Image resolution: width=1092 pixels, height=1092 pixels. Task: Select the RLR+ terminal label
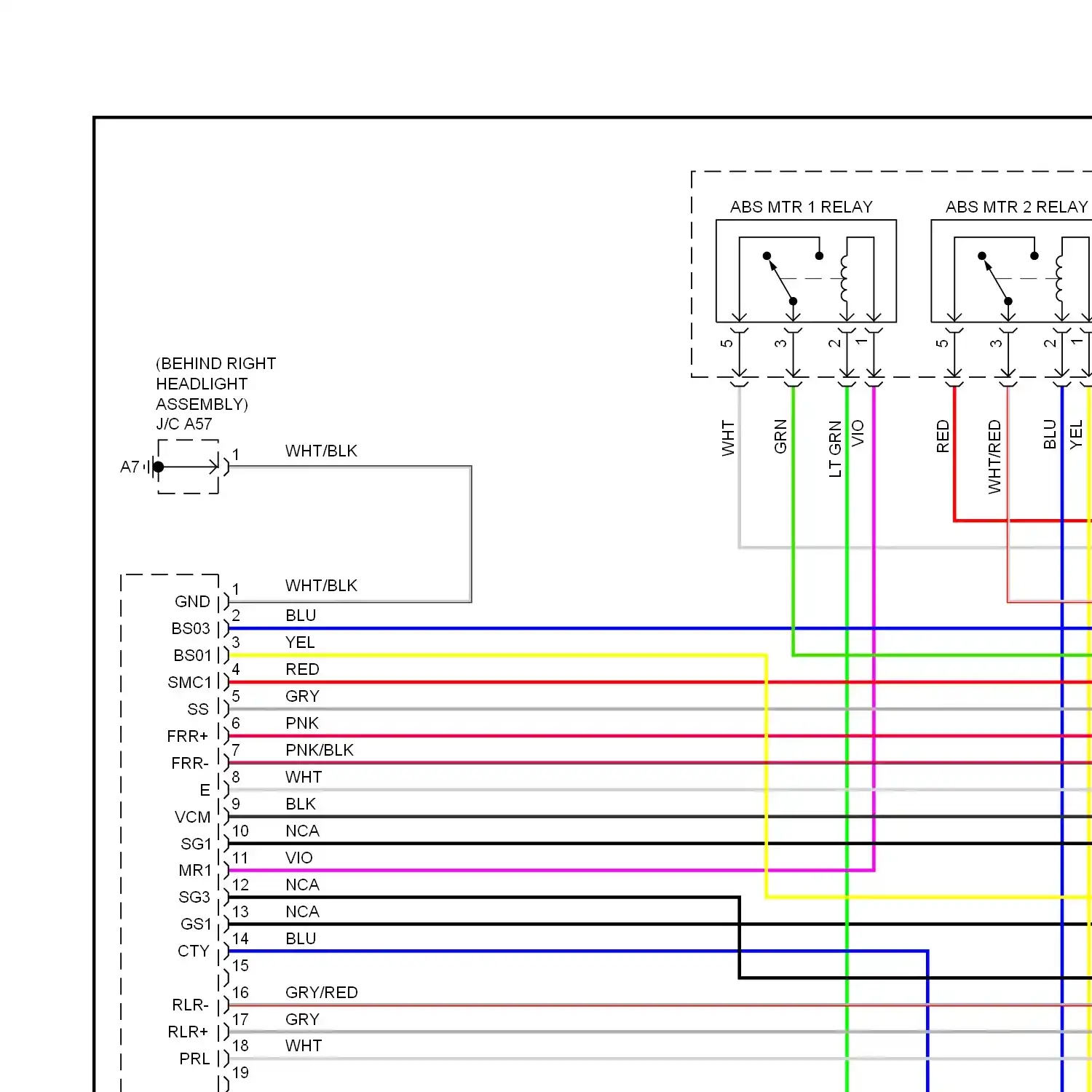tap(188, 1032)
